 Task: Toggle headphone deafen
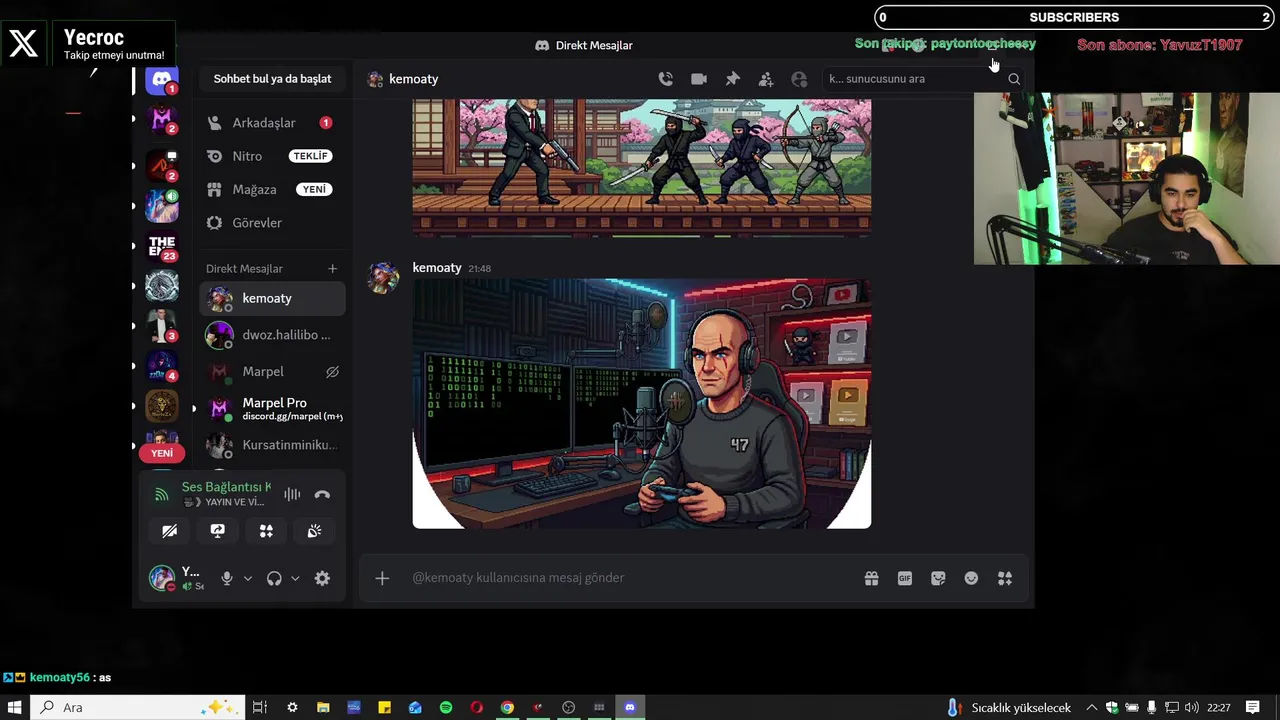pos(274,578)
